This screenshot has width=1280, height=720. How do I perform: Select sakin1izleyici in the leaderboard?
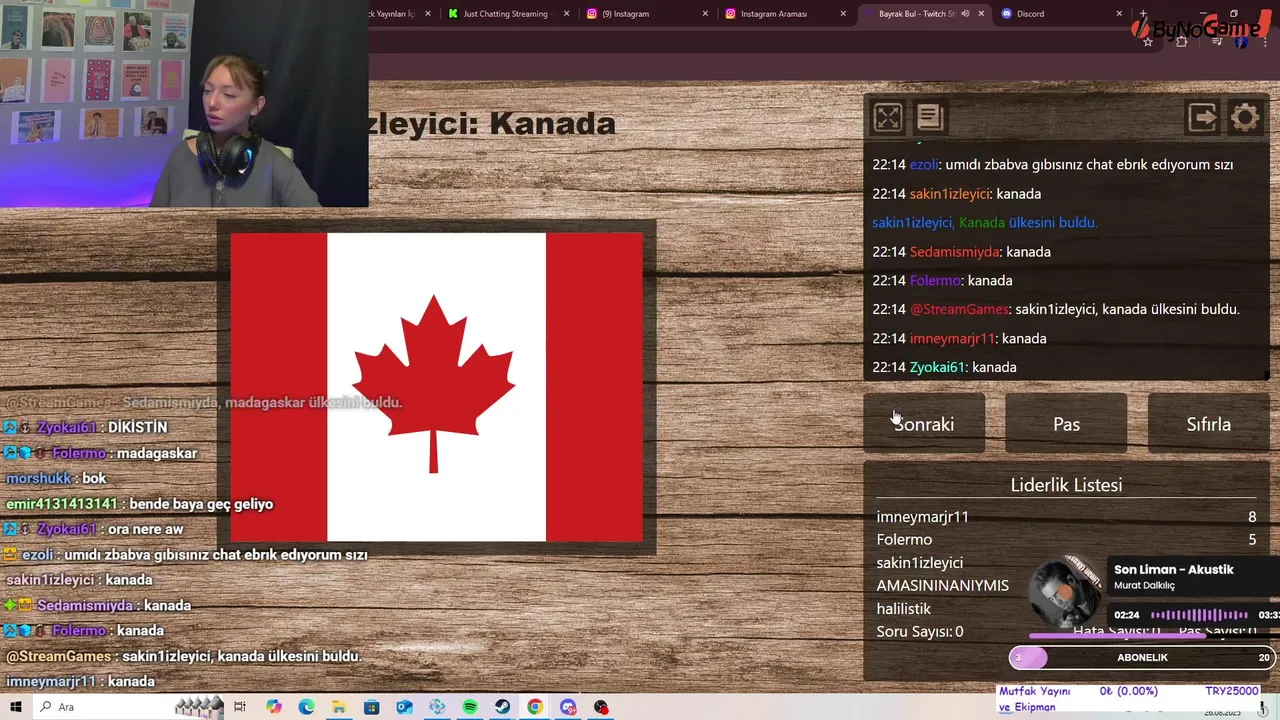point(919,563)
